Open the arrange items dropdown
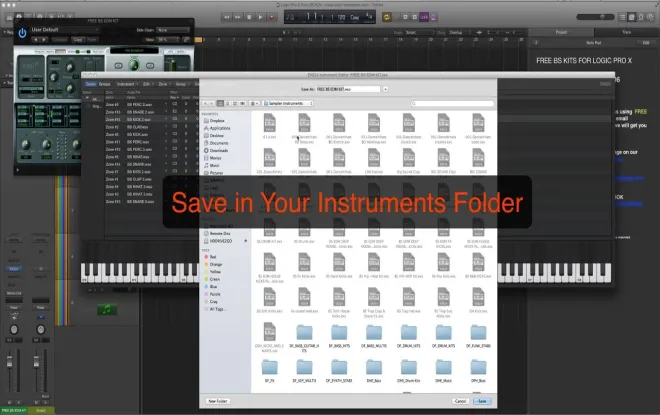660x415 pixels. 254,104
